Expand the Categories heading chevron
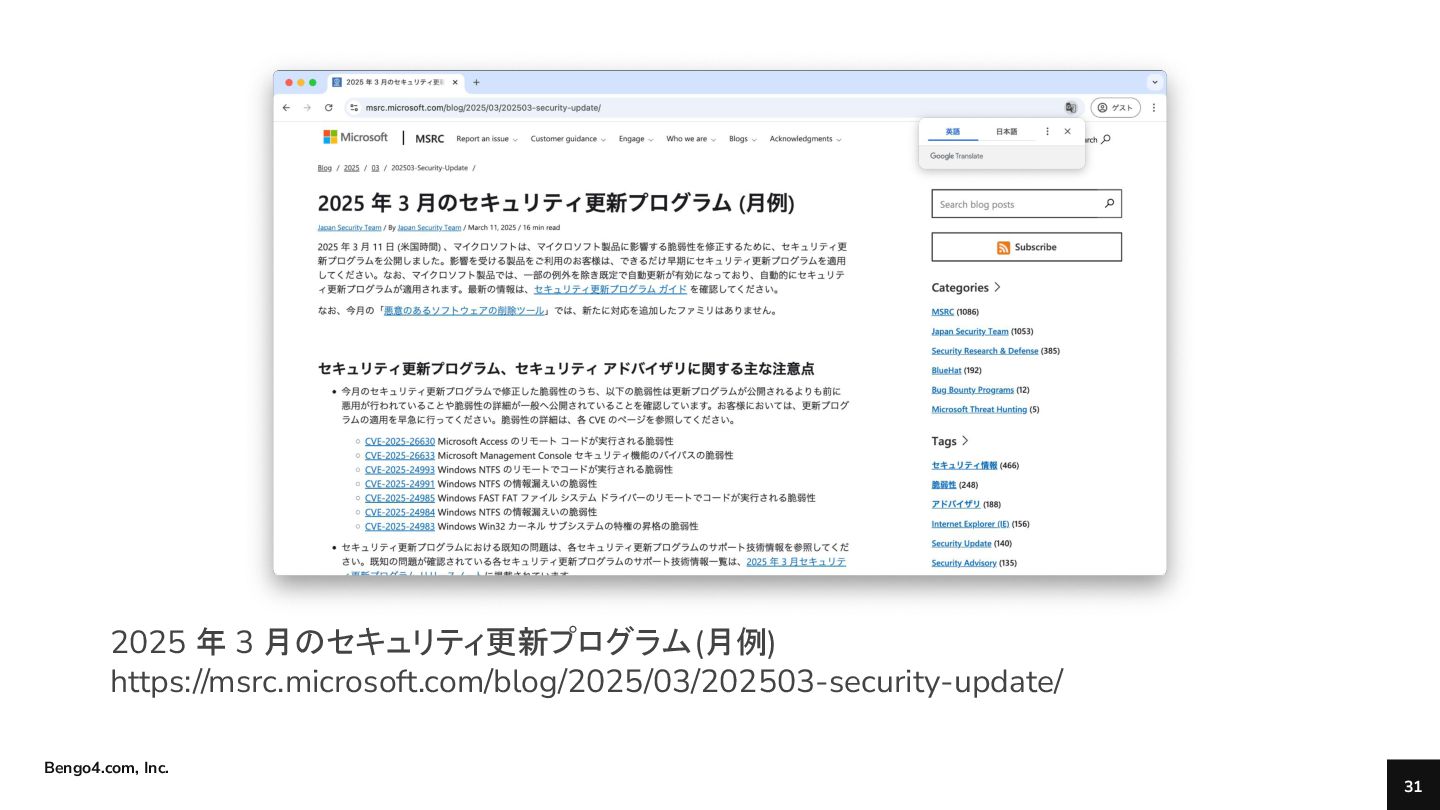Screen dimensions: 1440x810 (x=997, y=288)
